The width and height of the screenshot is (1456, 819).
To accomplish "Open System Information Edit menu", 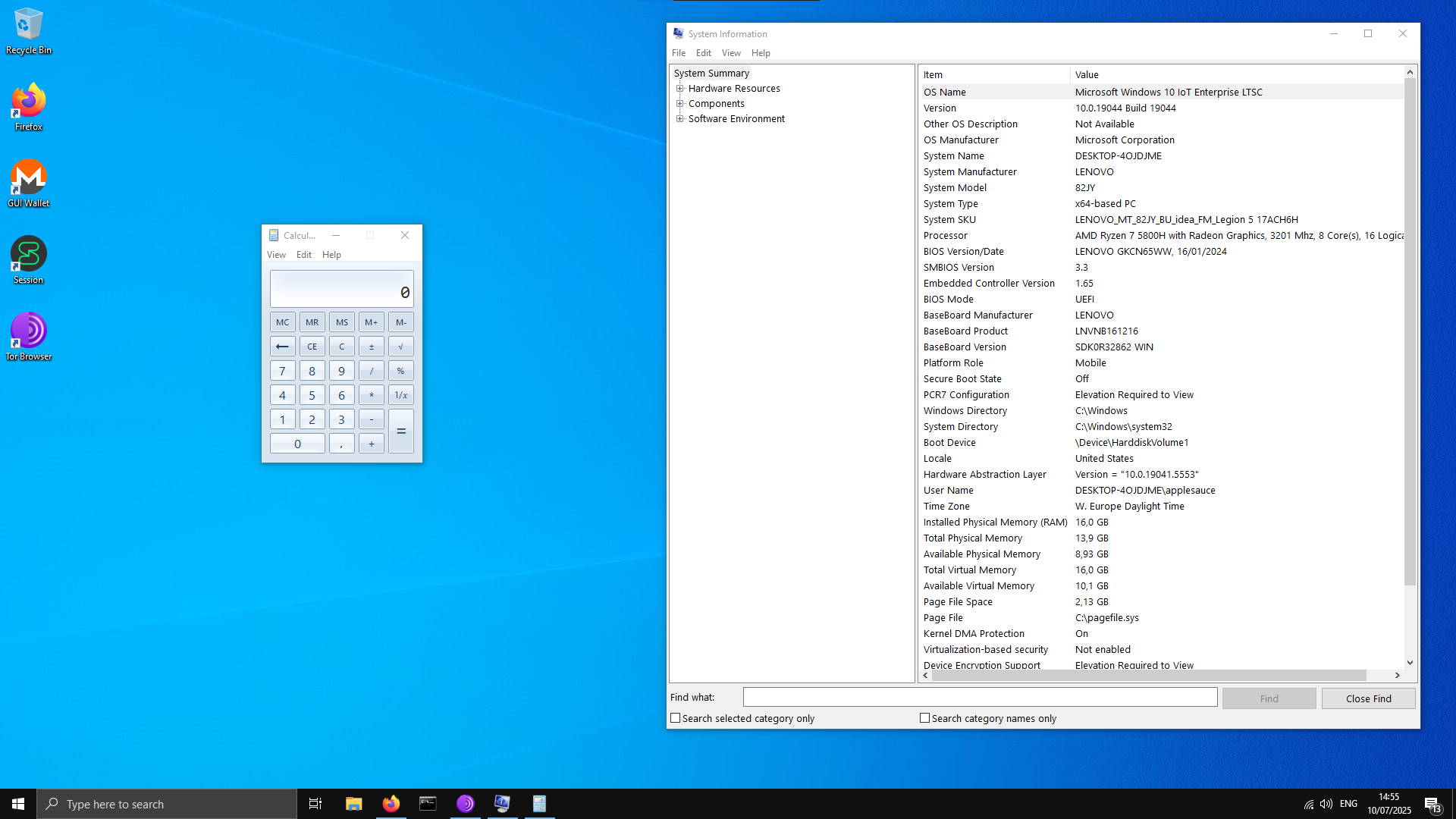I will (704, 53).
